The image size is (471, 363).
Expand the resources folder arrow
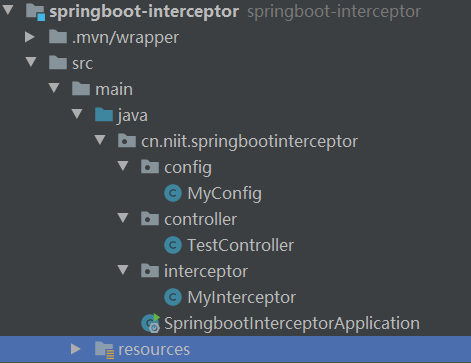[x=76, y=349]
